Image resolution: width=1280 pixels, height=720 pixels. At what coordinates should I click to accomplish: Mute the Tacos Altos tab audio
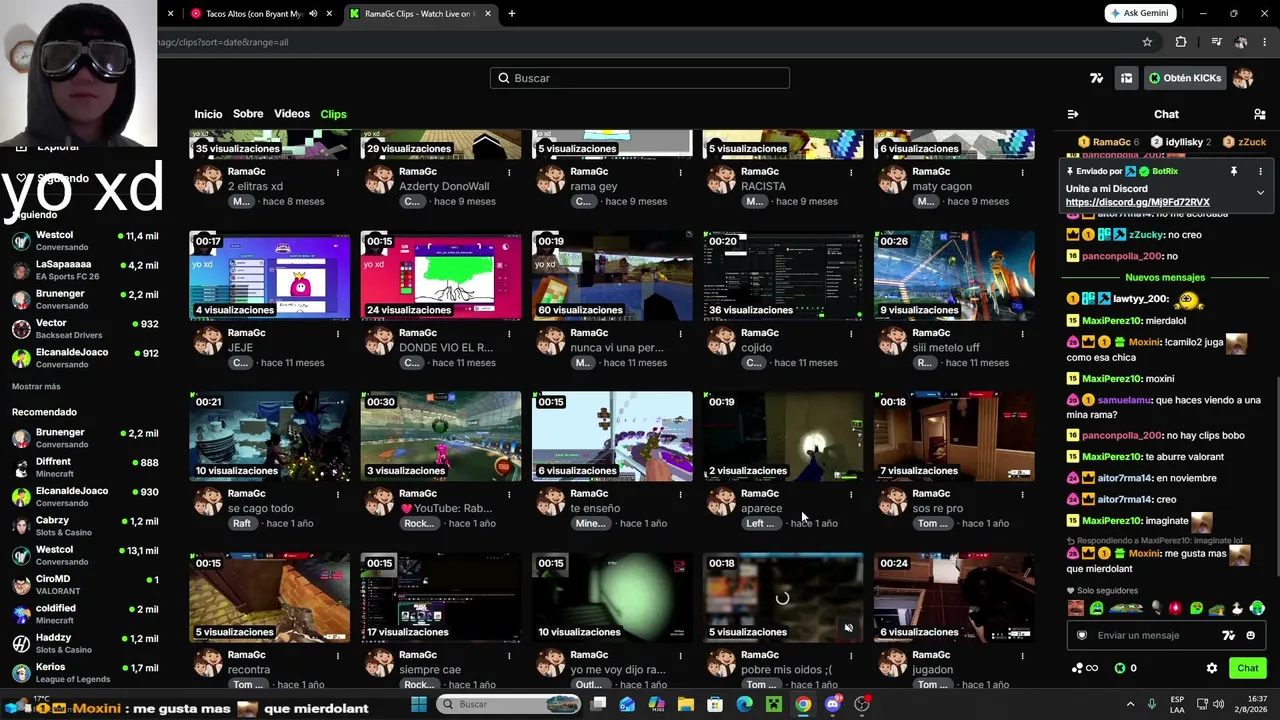tap(313, 14)
